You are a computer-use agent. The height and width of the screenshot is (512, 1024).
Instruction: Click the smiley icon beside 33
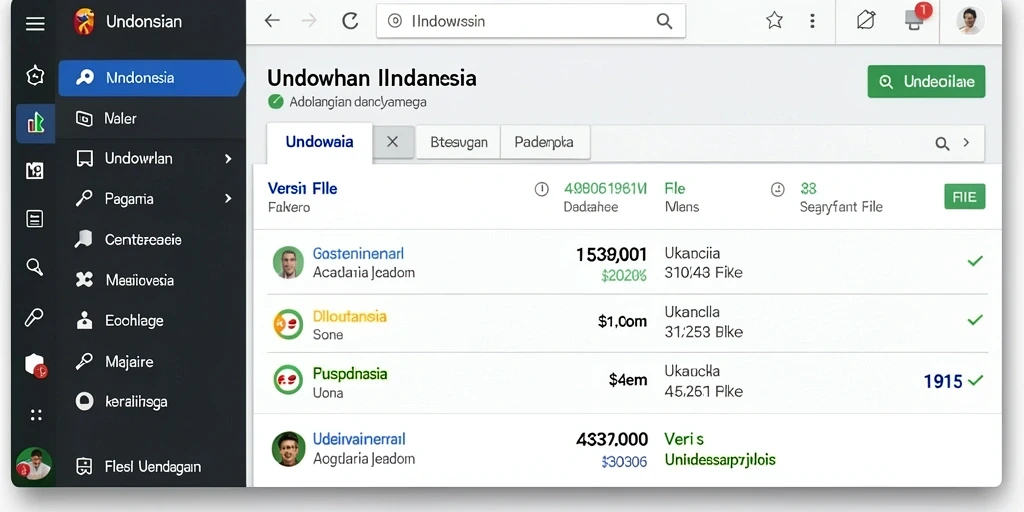pos(777,189)
